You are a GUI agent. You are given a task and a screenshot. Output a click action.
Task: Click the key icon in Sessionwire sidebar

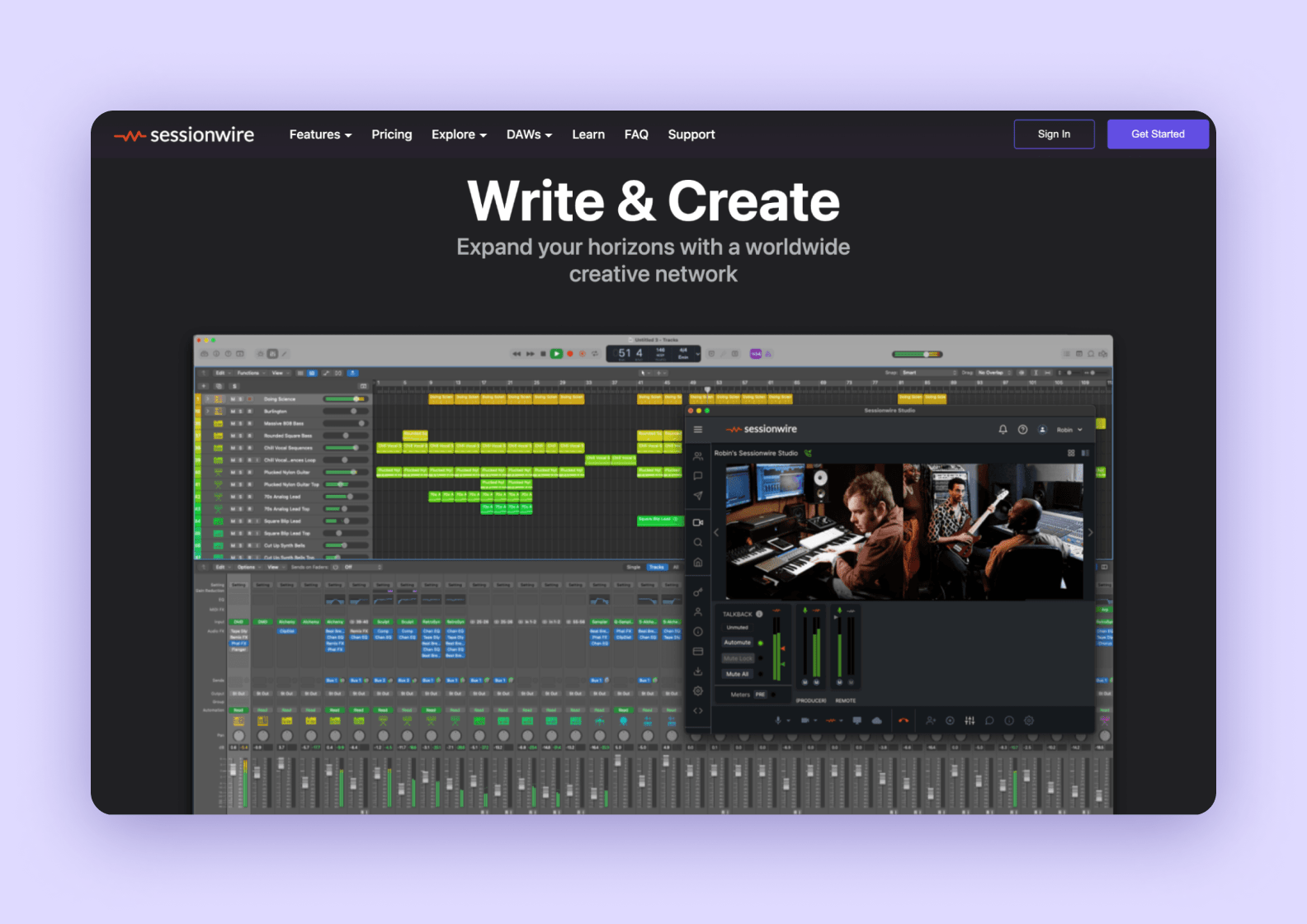point(698,592)
